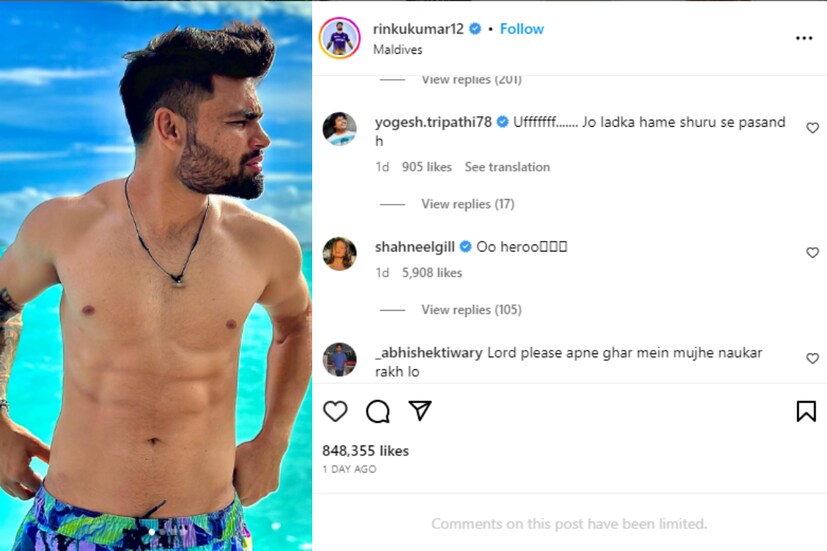
Task: Like _abhishektiwary's comment
Action: pos(812,358)
